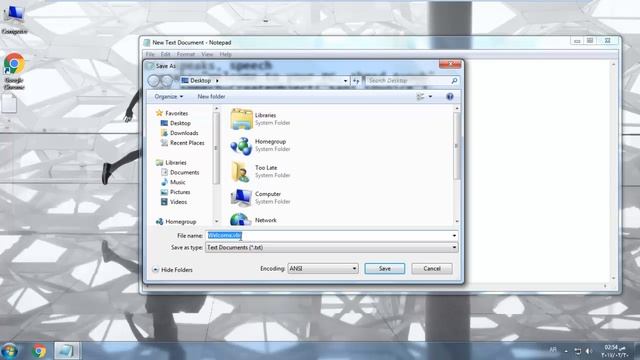Click the refresh button beside address bar
This screenshot has width=640, height=360.
[356, 81]
